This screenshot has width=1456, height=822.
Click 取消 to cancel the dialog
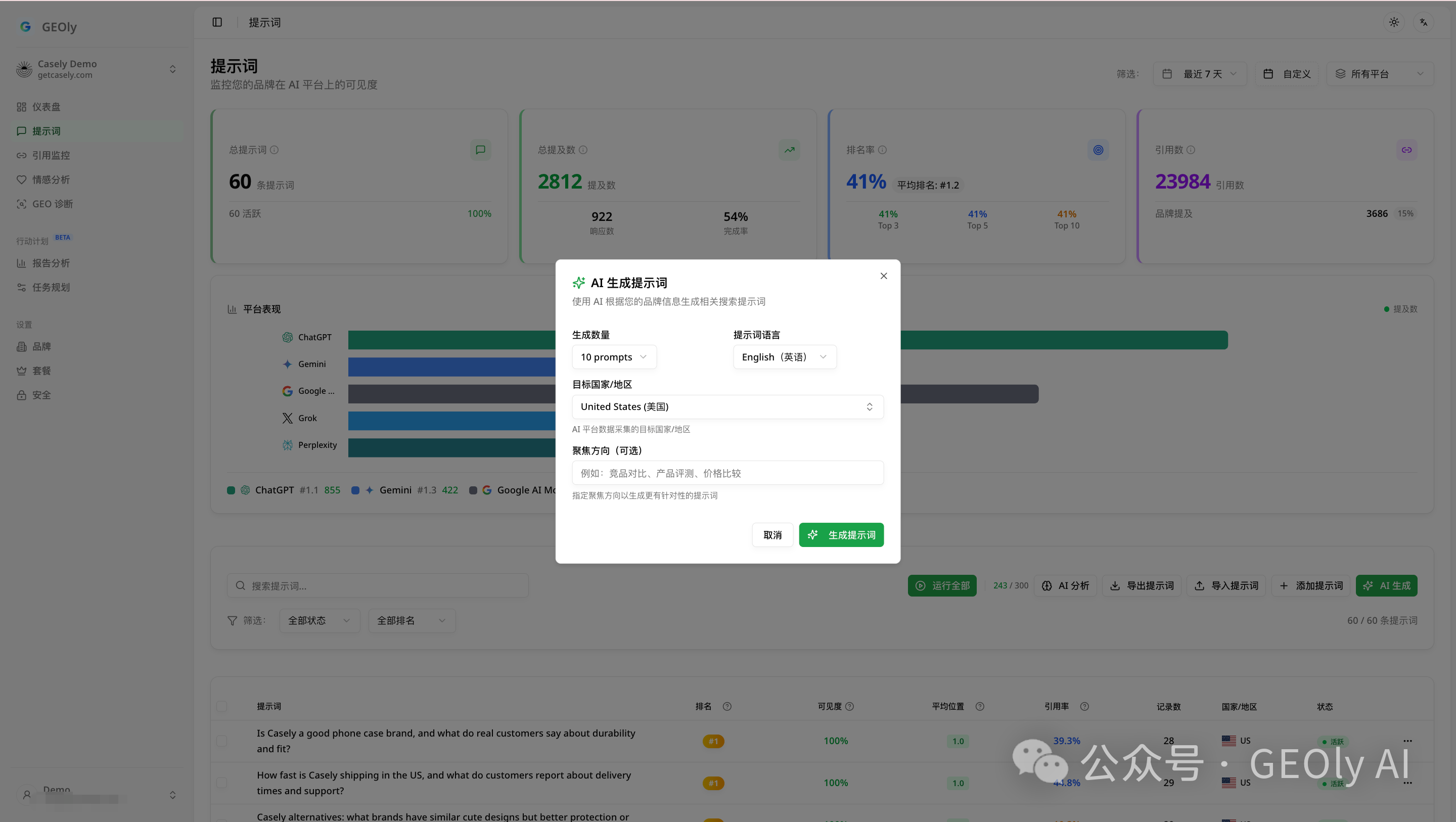772,535
